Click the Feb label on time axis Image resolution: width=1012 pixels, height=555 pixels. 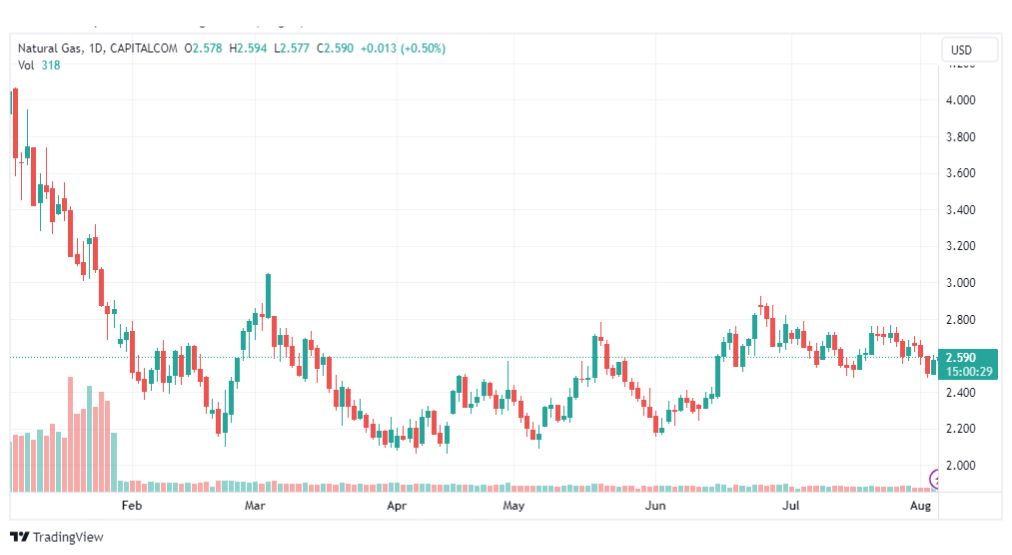pos(132,505)
